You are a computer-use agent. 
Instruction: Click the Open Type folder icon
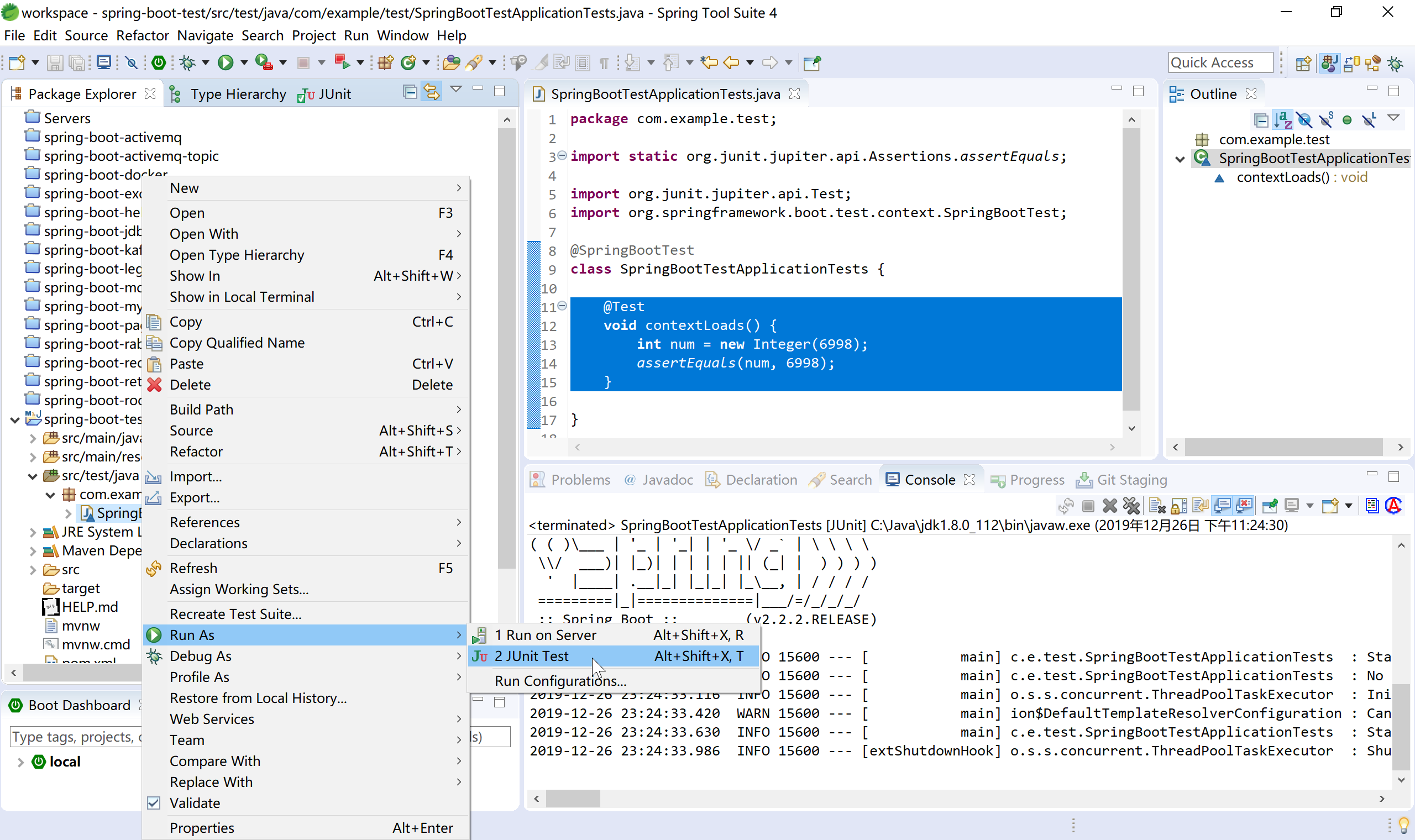tap(451, 62)
